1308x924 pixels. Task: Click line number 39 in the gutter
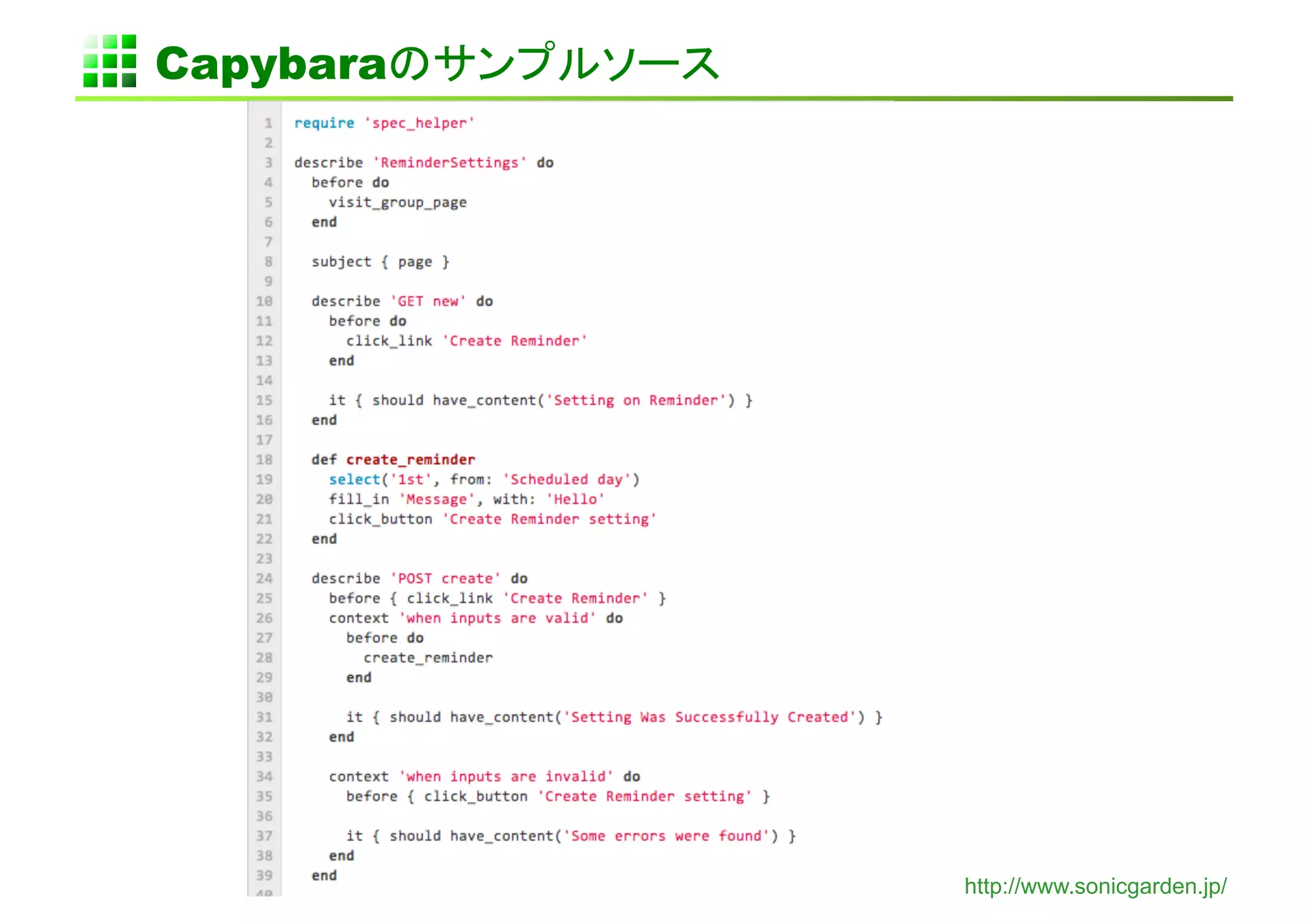(264, 875)
